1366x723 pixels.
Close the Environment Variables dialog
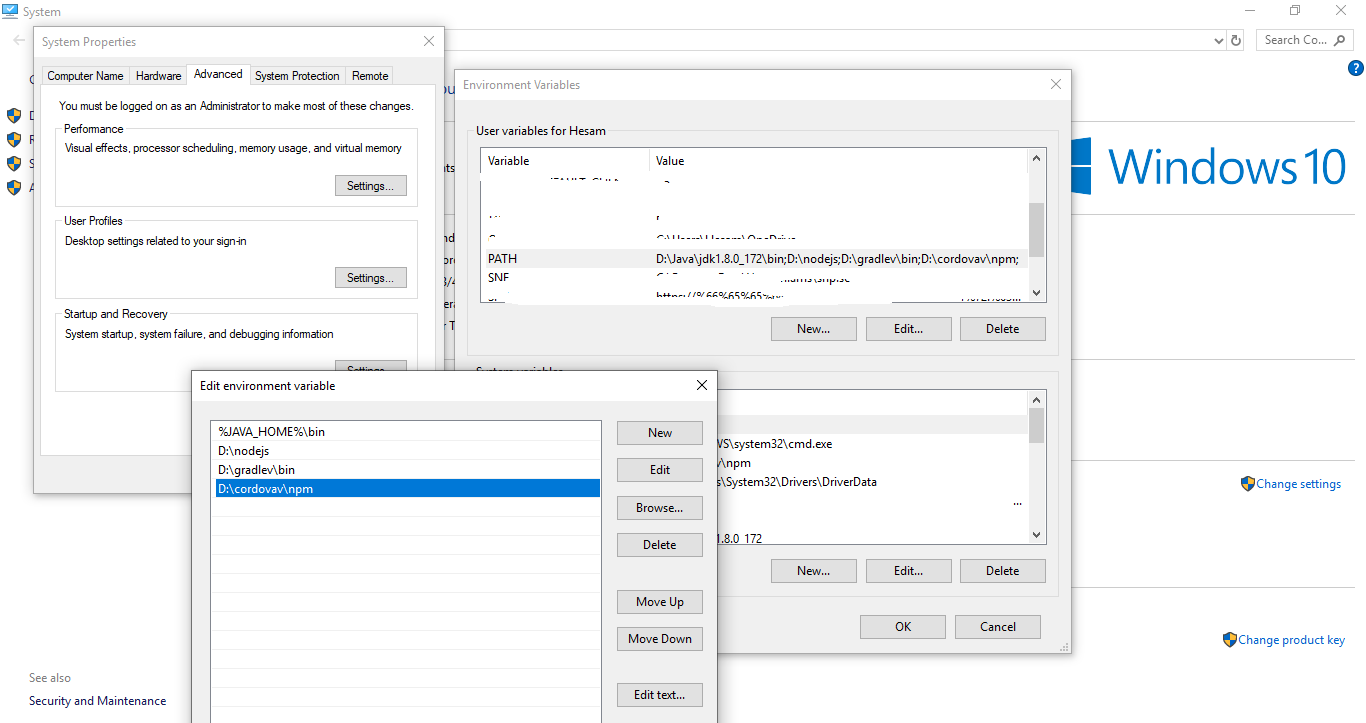click(1056, 85)
